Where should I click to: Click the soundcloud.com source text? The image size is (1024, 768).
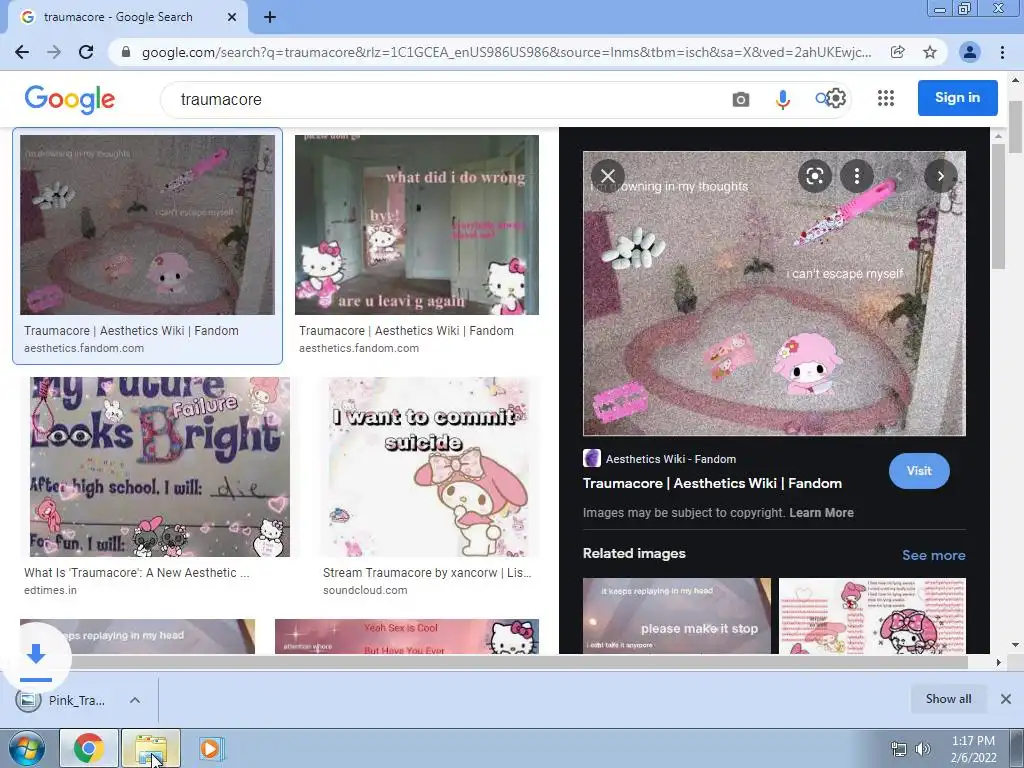point(365,590)
